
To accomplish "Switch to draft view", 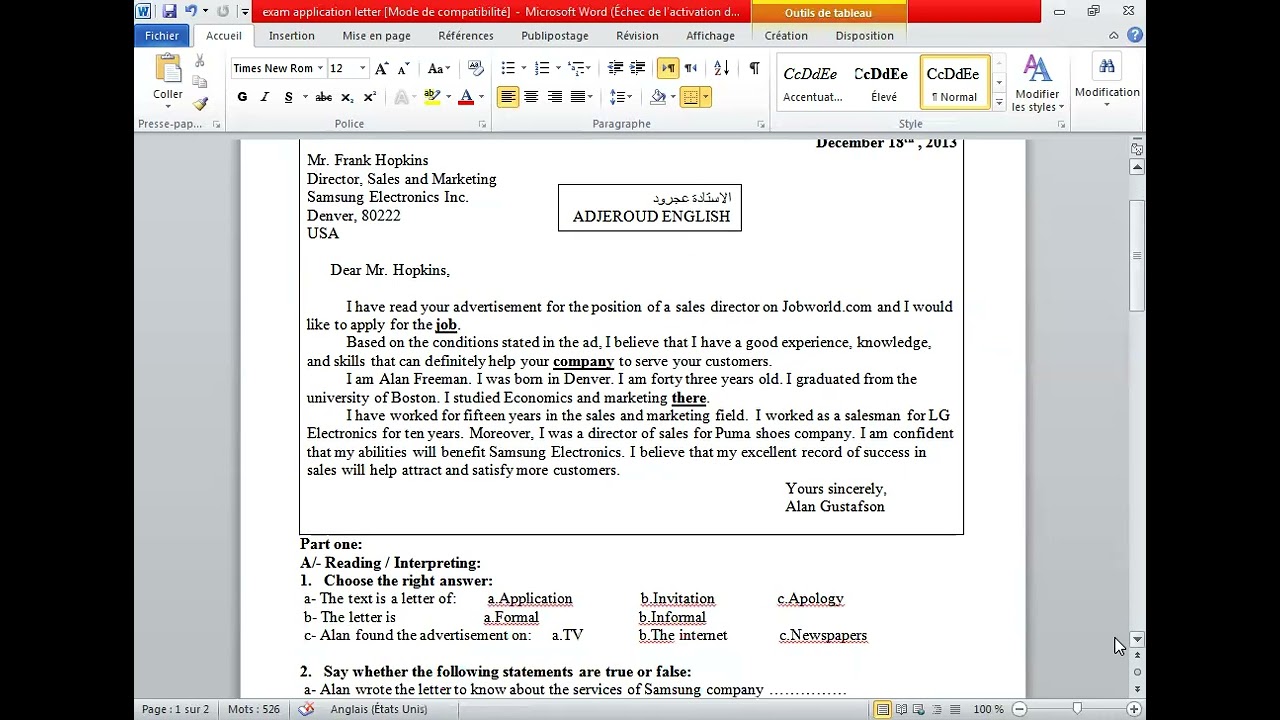I will tap(955, 709).
